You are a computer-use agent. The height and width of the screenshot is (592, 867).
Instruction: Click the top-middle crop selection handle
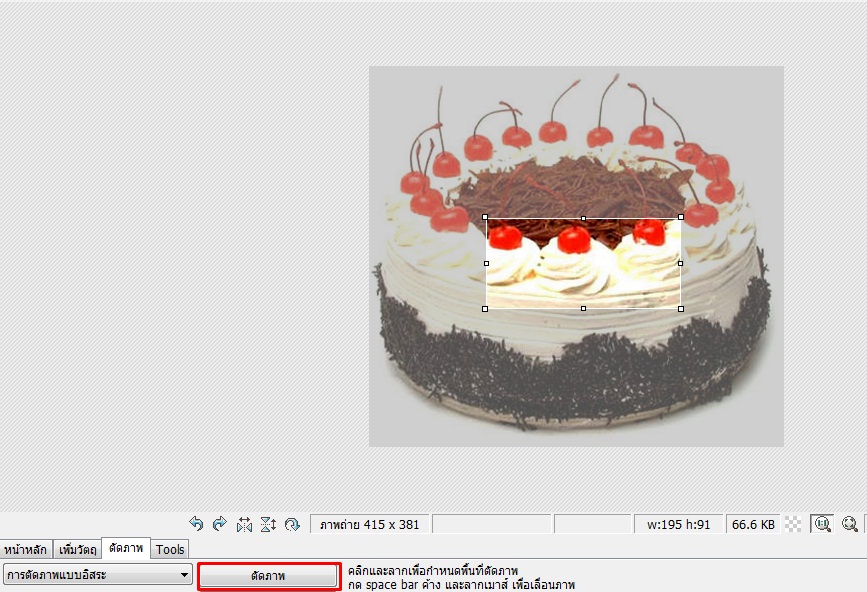583,218
